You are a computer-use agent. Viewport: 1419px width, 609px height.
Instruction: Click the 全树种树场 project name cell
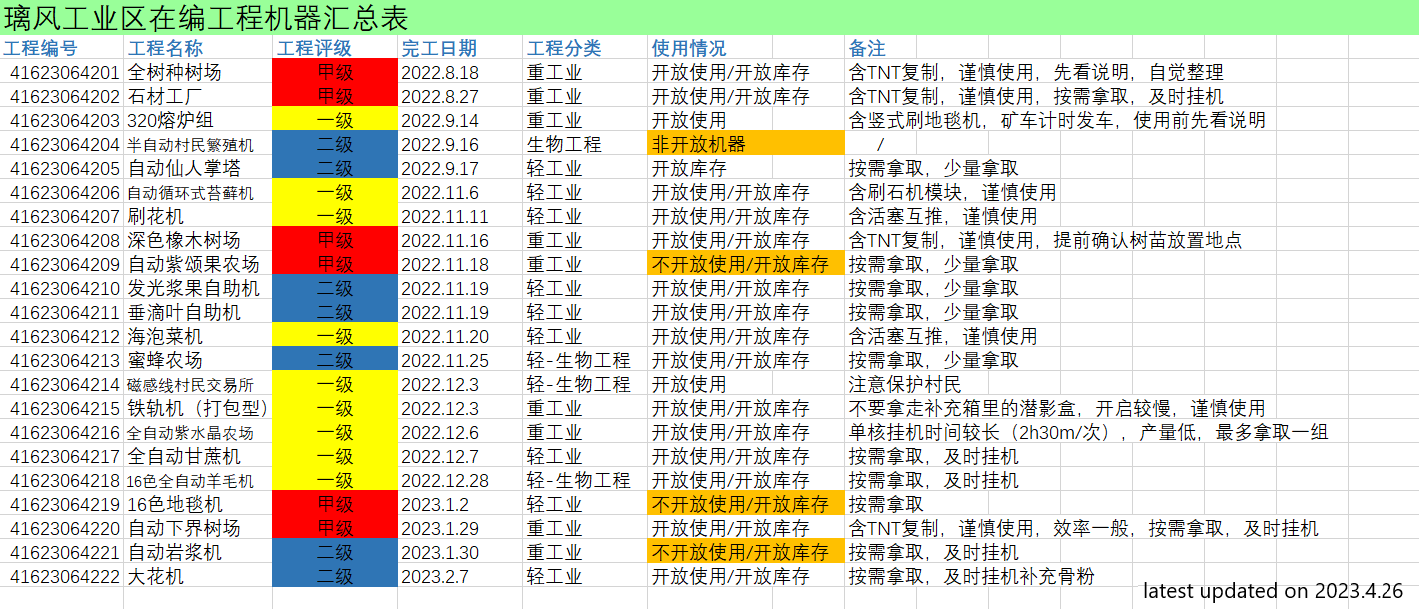pyautogui.click(x=175, y=72)
